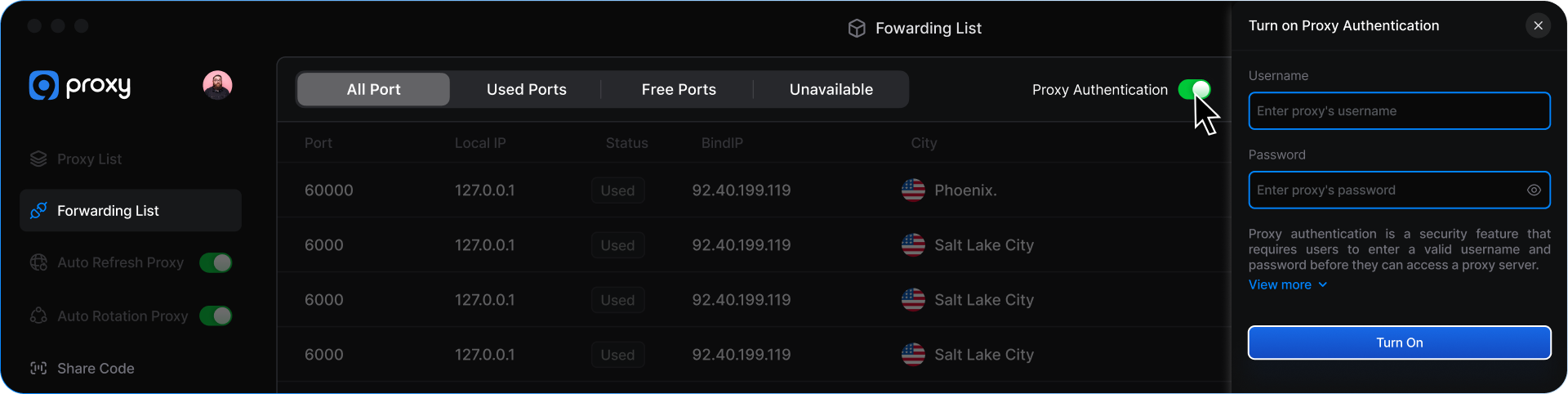Toggle the Proxy Authentication switch
Viewport: 1568px width, 394px height.
pyautogui.click(x=1194, y=89)
